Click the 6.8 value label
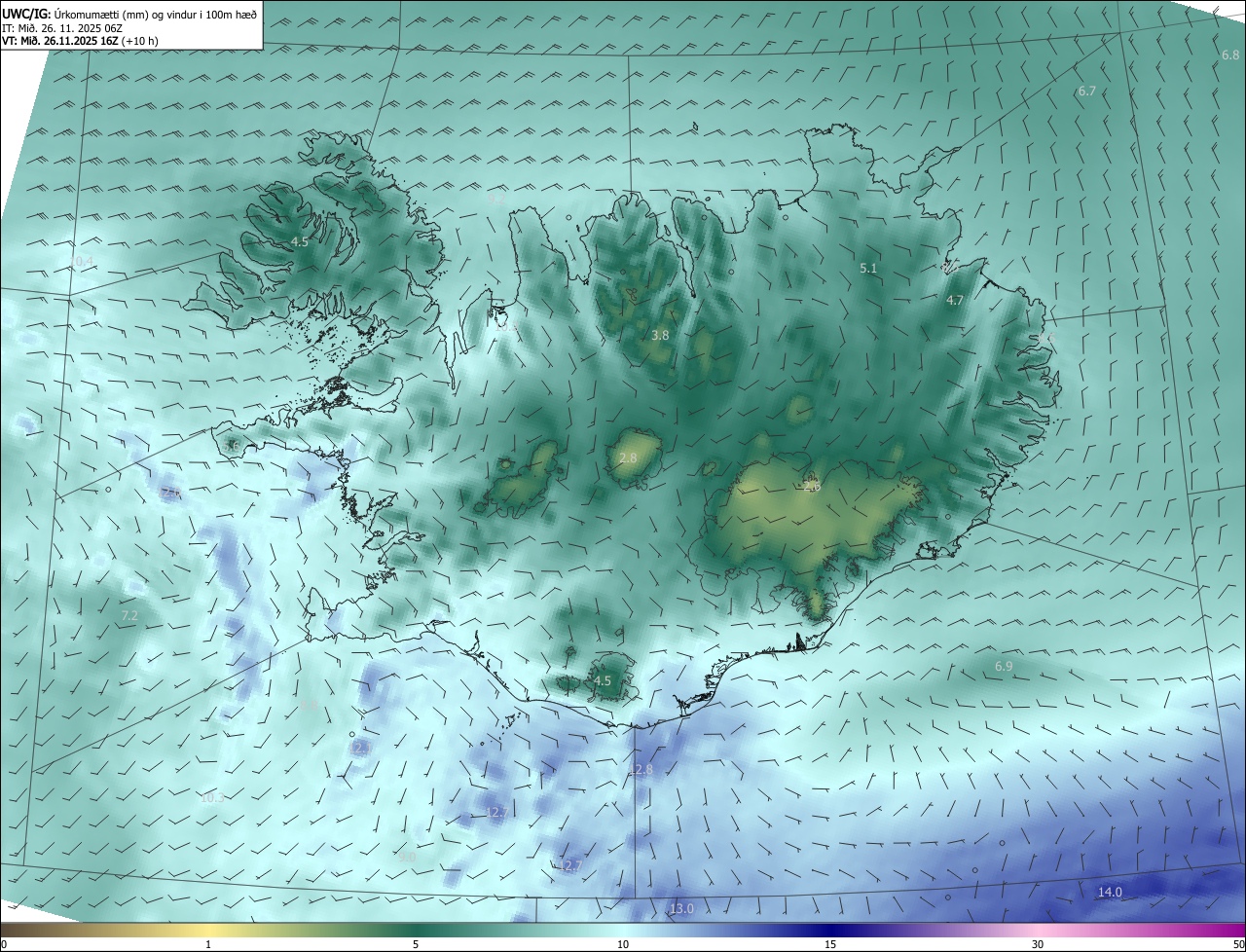Image resolution: width=1246 pixels, height=952 pixels. point(1230,55)
